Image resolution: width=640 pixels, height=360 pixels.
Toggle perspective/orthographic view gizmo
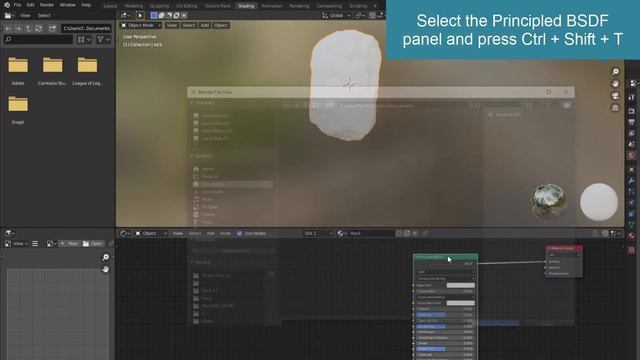point(615,108)
